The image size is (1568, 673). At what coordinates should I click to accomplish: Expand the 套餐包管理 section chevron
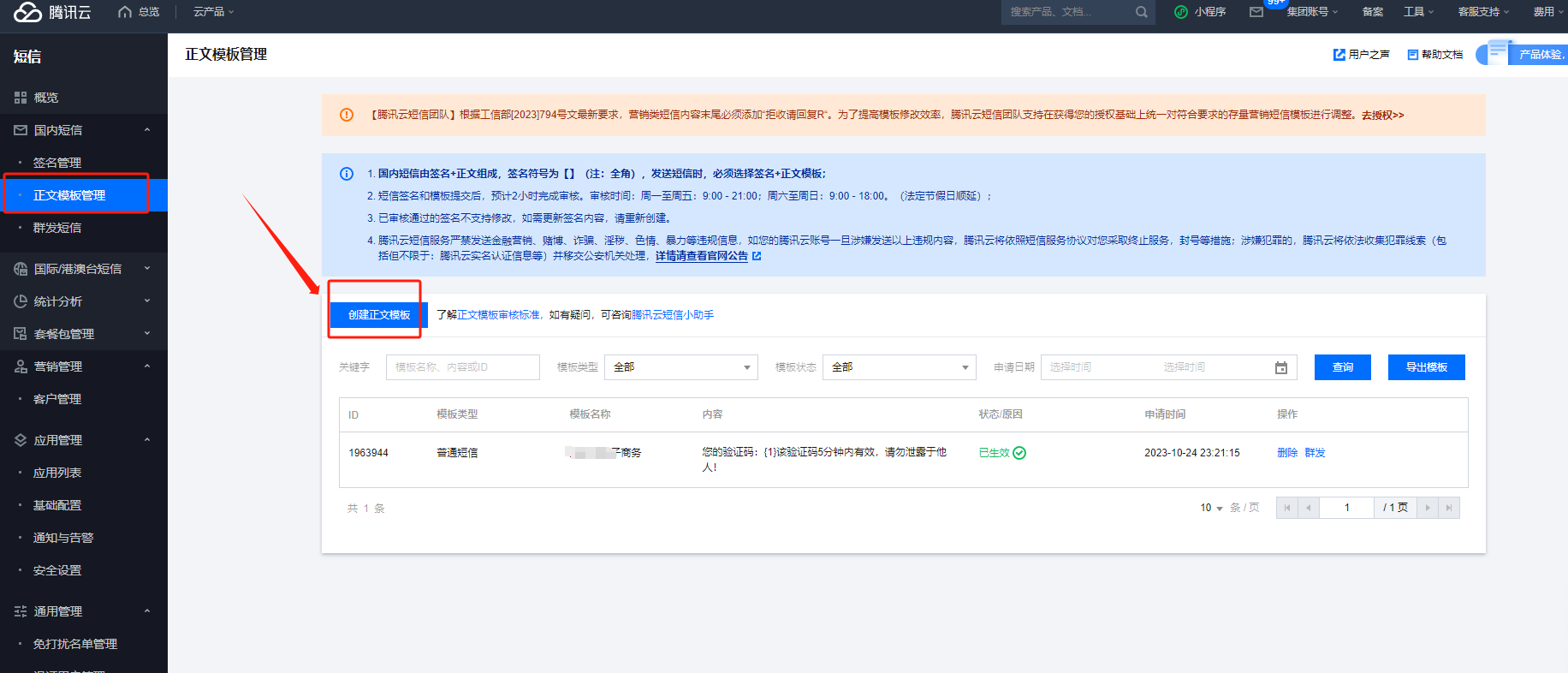(147, 334)
